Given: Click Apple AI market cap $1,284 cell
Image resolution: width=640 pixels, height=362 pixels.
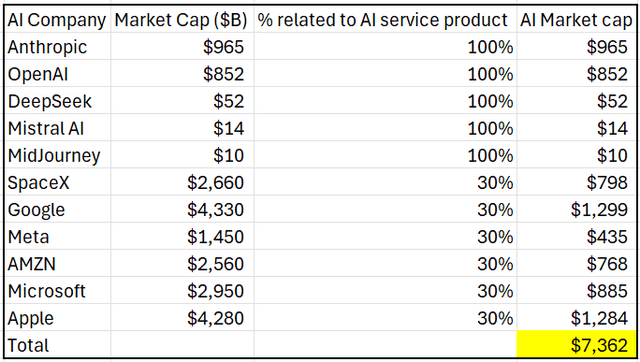Looking at the screenshot, I should (x=576, y=318).
